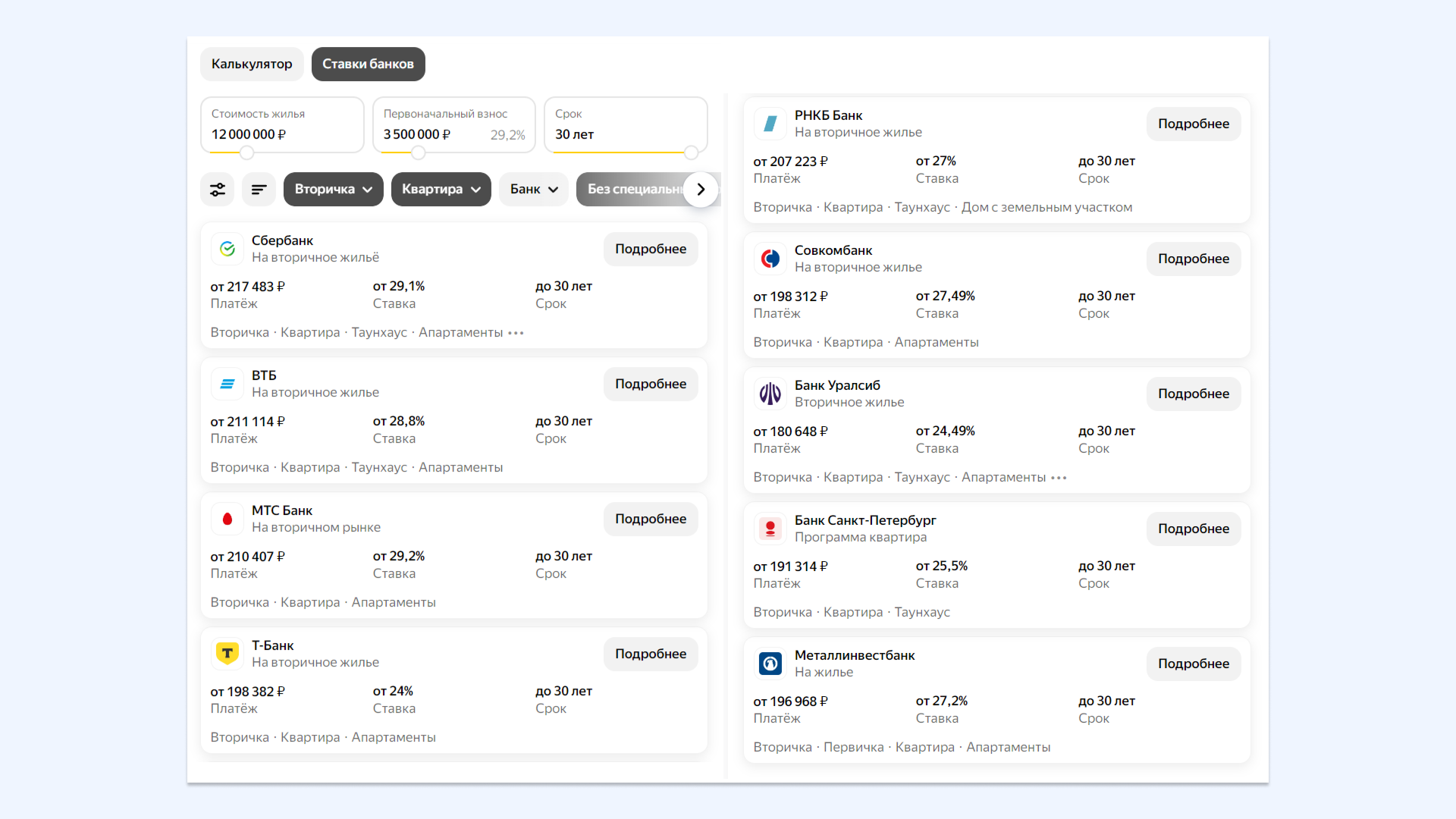
Task: Click the МТС Банк logo icon
Action: 227,519
